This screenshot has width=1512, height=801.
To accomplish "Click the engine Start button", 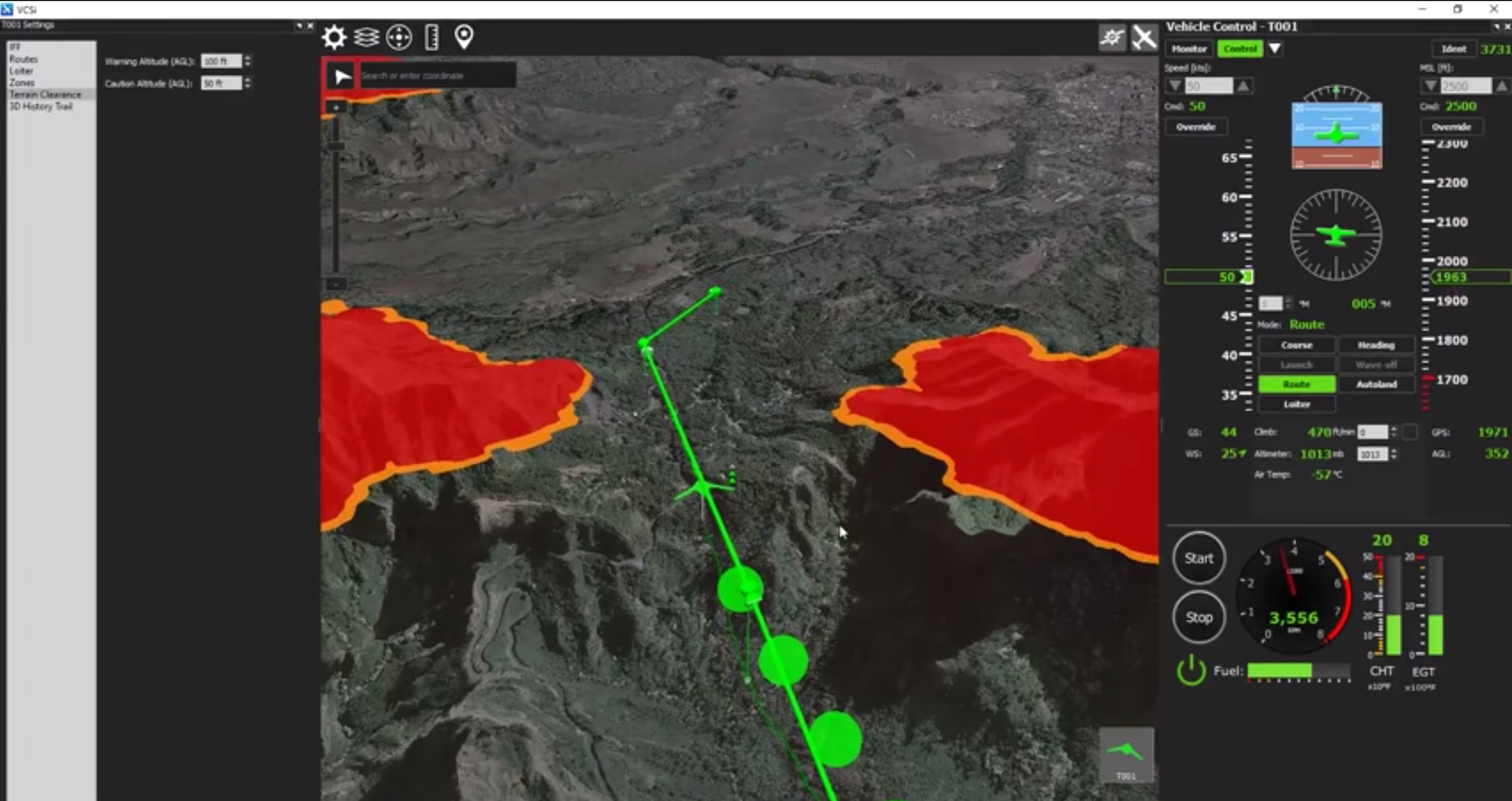I will (1199, 558).
